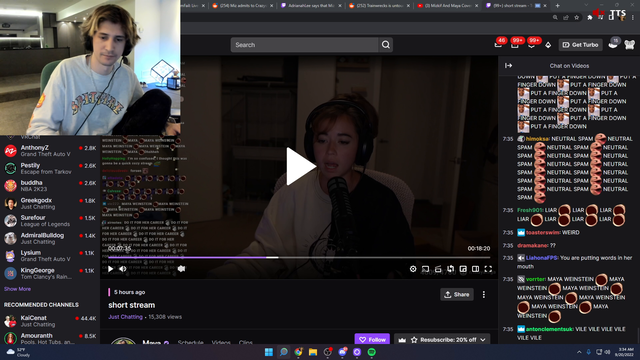Screen dimensions: 640x360
Task: Click the Follow button
Action: (372, 339)
